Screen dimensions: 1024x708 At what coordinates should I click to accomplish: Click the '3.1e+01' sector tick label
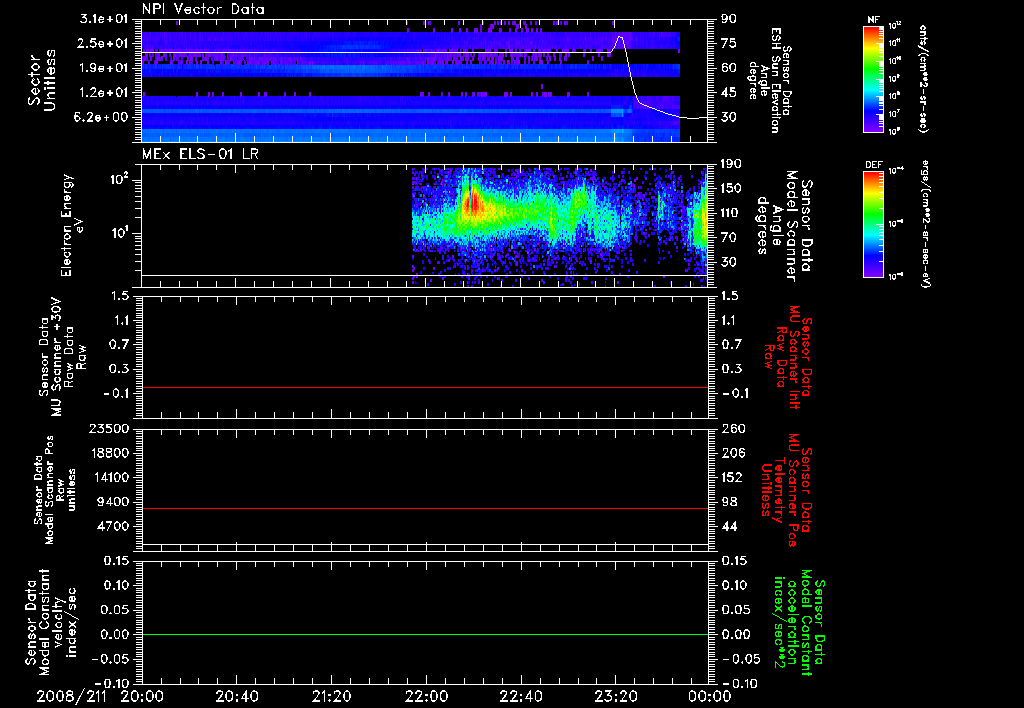click(x=104, y=19)
